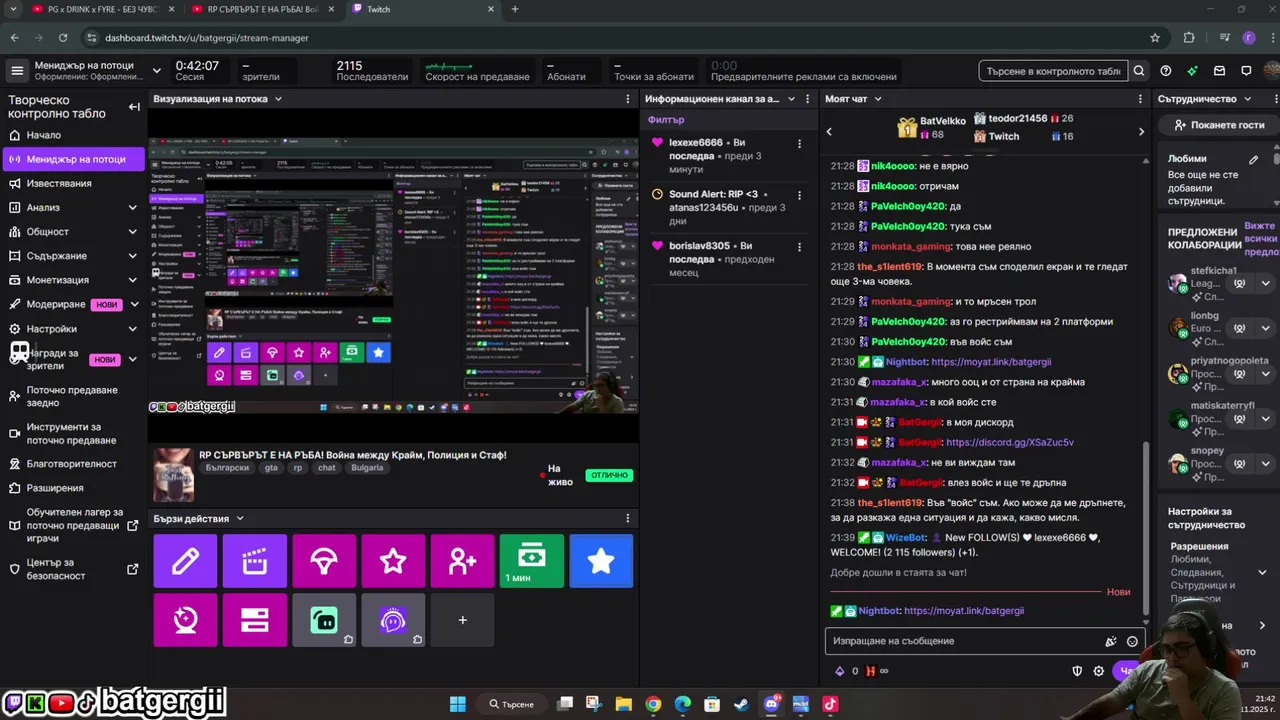Expand the Монетизация sidebar section
Viewport: 1280px width, 720px height.
click(x=132, y=280)
